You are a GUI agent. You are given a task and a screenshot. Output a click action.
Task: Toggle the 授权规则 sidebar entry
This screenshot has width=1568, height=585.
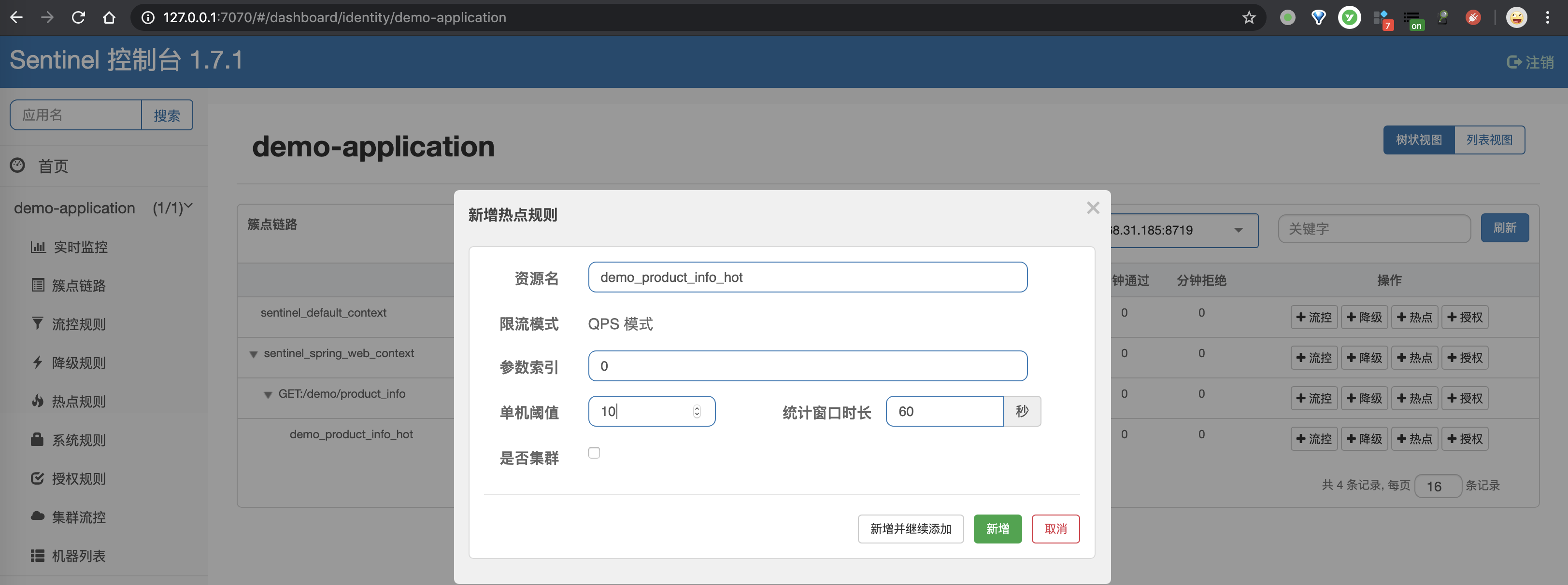point(78,479)
